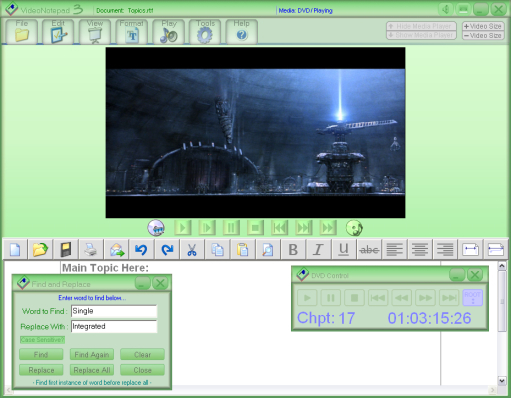Open the Help menu

pos(242,31)
